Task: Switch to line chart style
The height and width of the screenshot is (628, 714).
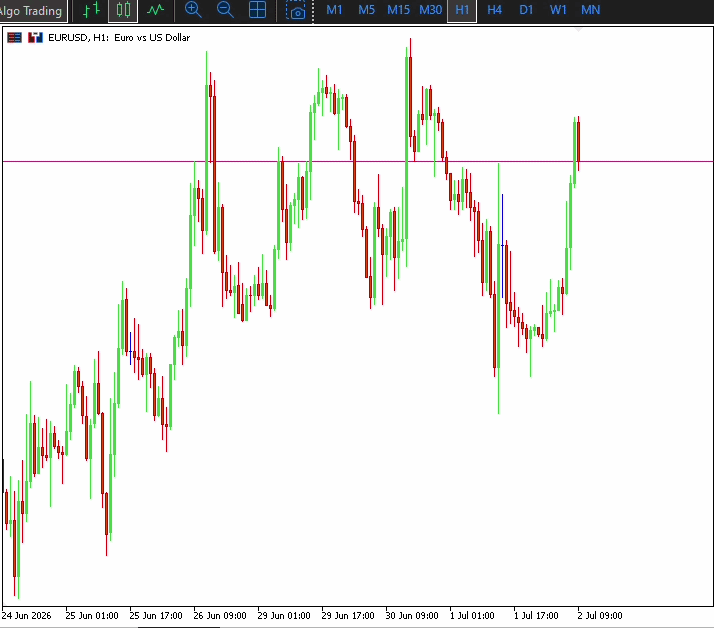Action: pyautogui.click(x=155, y=10)
